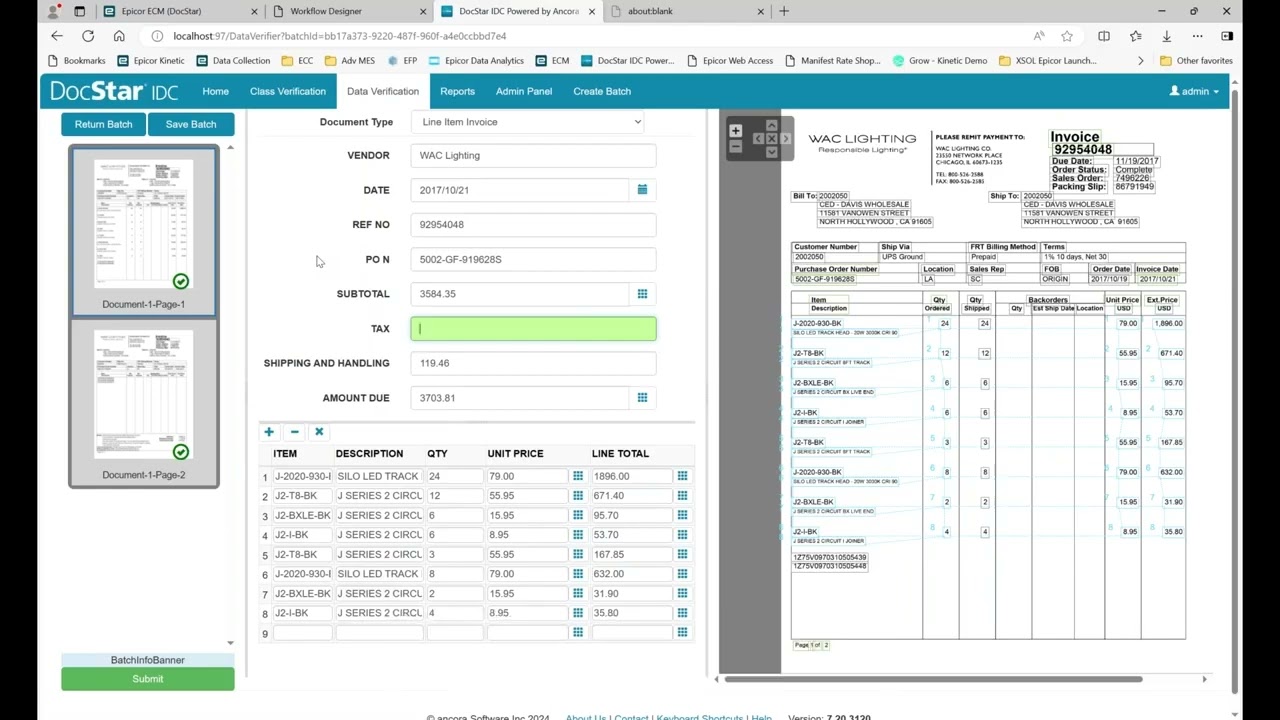Screen dimensions: 1280x720
Task: Click the SHIPPING AND HANDLING field 119.46
Action: [x=533, y=363]
